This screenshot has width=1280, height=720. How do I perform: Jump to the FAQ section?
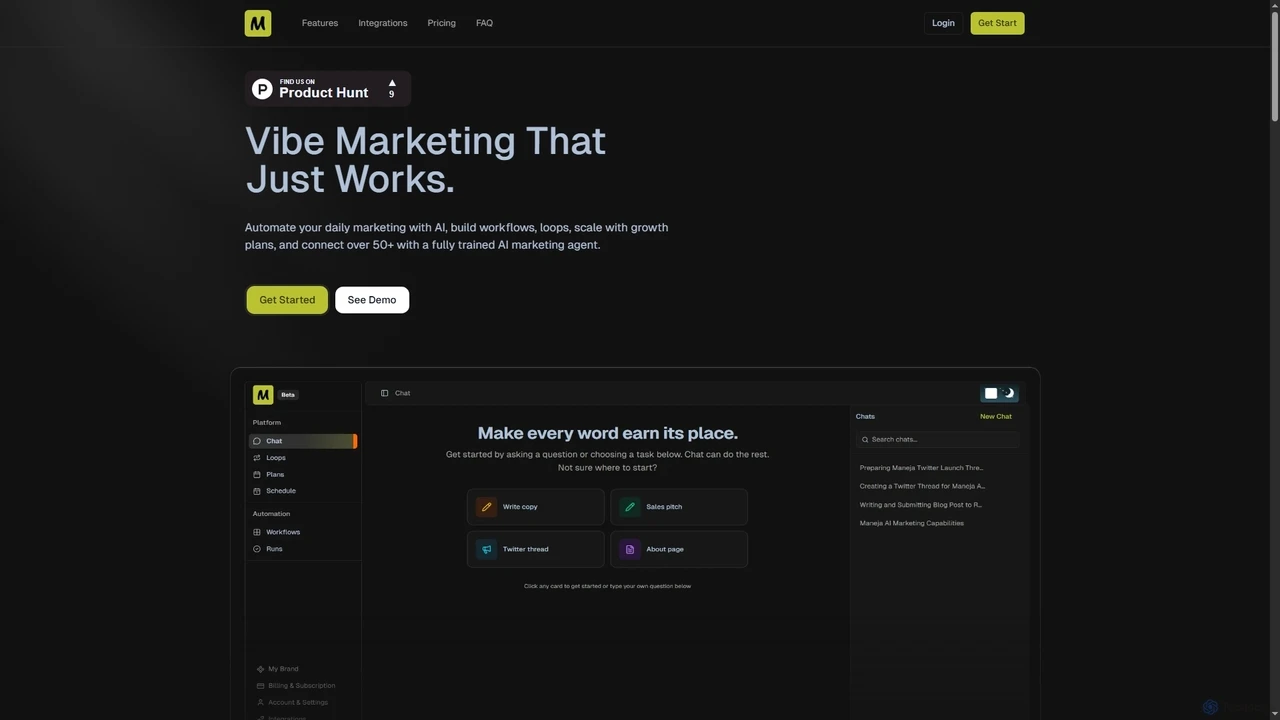click(x=484, y=23)
